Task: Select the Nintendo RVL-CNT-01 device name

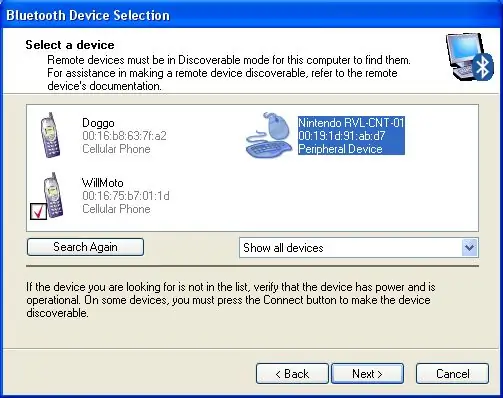Action: point(351,123)
